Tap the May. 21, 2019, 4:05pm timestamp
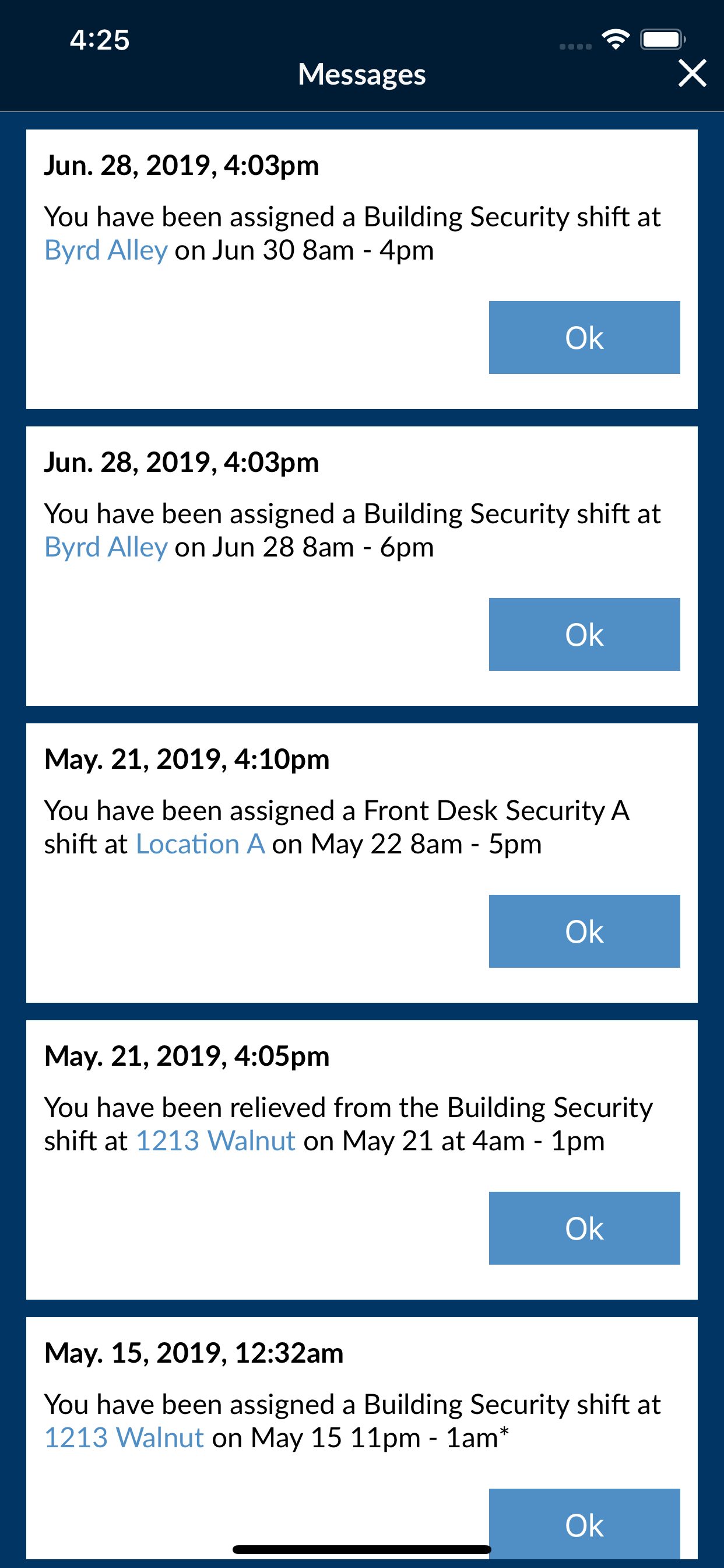The image size is (724, 1568). click(x=187, y=1056)
